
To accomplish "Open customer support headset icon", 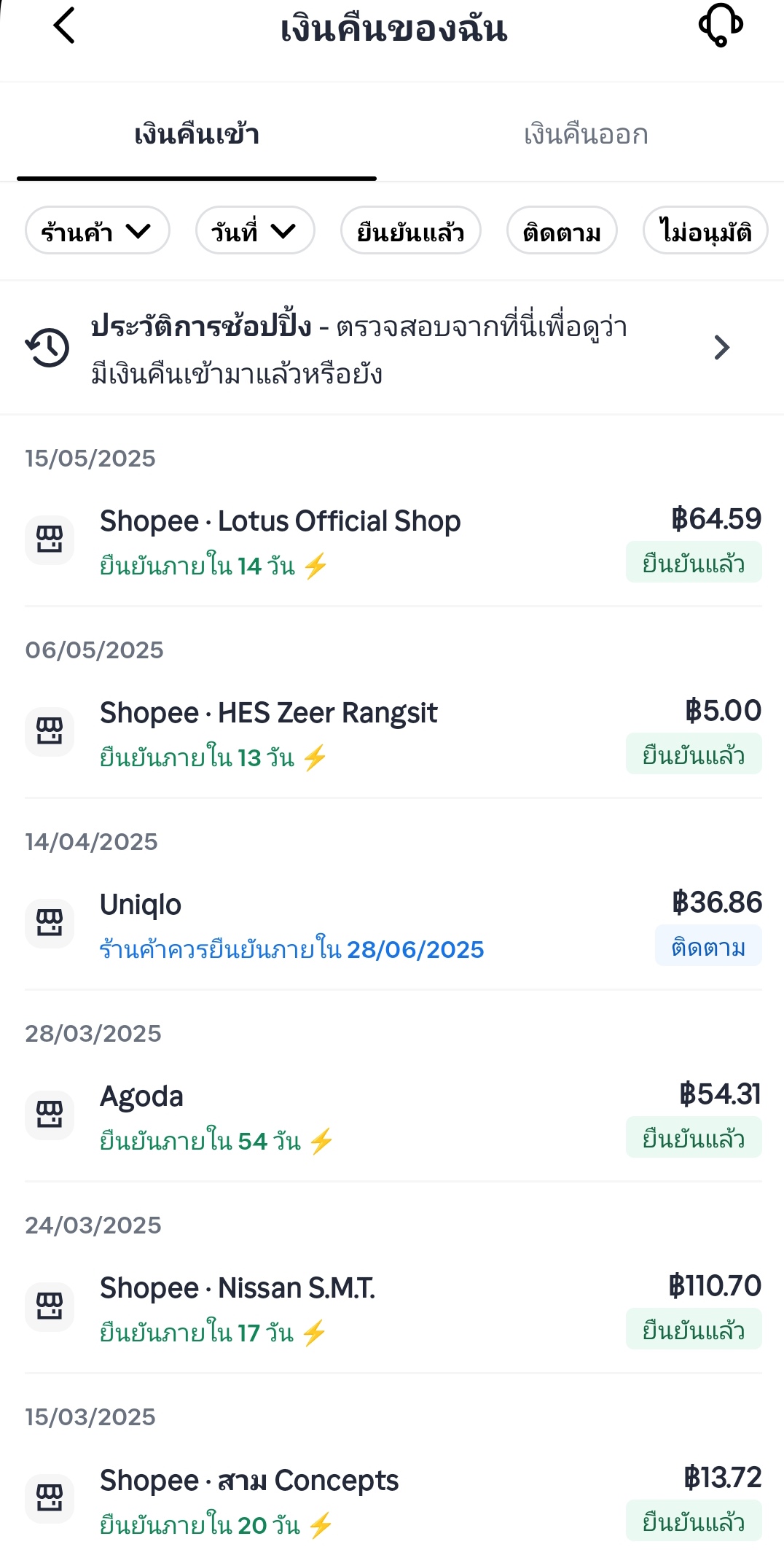I will point(720,26).
